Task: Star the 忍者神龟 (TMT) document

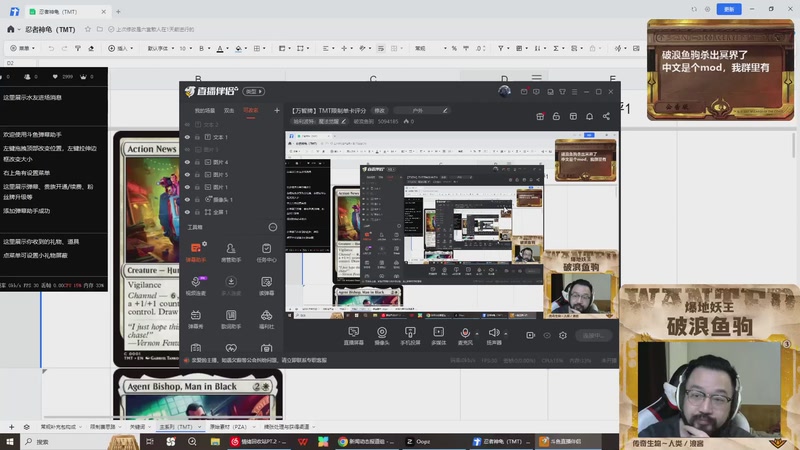Action: (88, 29)
